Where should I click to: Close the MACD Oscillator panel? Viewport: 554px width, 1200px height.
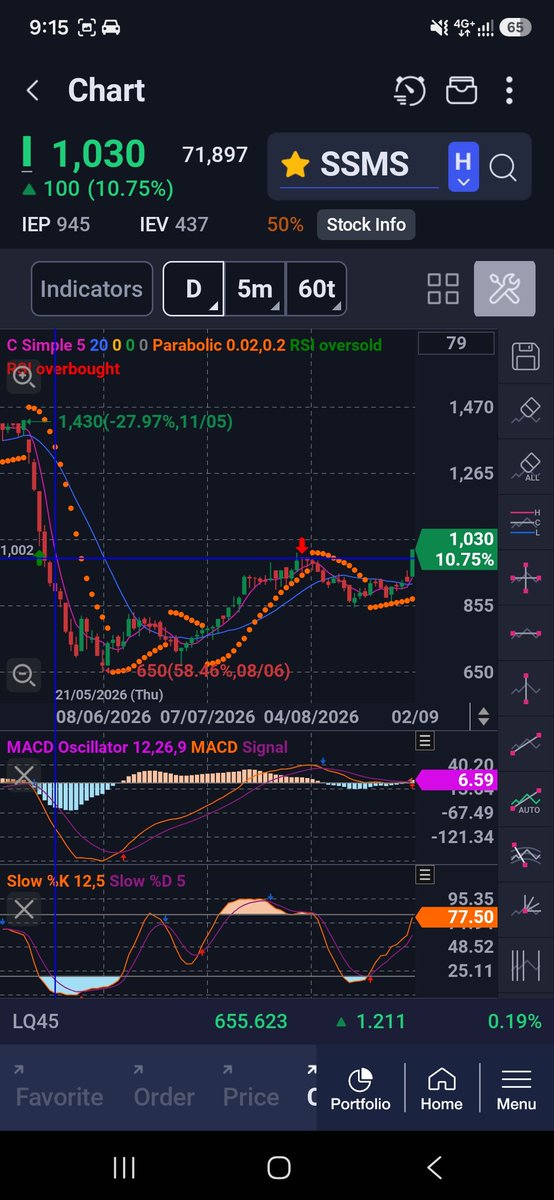click(24, 775)
